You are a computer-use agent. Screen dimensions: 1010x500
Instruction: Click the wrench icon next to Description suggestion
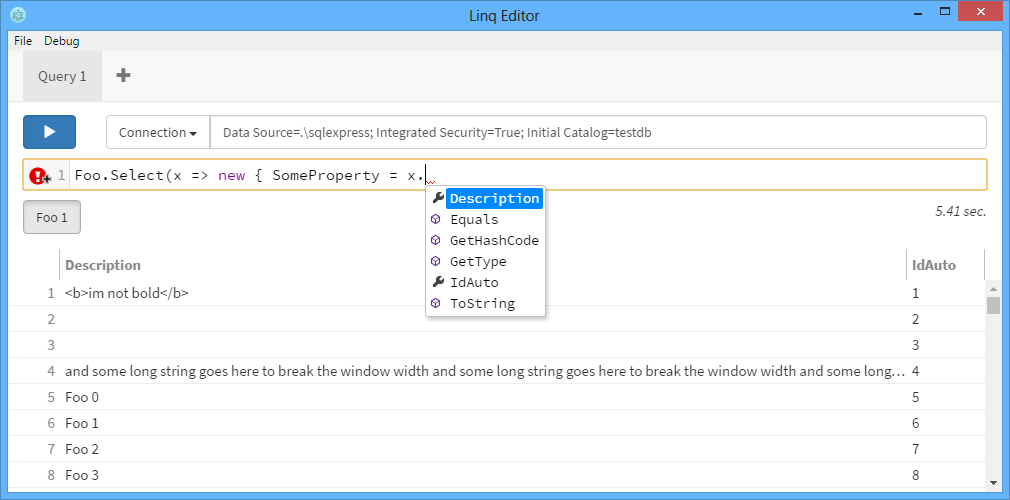click(x=437, y=198)
